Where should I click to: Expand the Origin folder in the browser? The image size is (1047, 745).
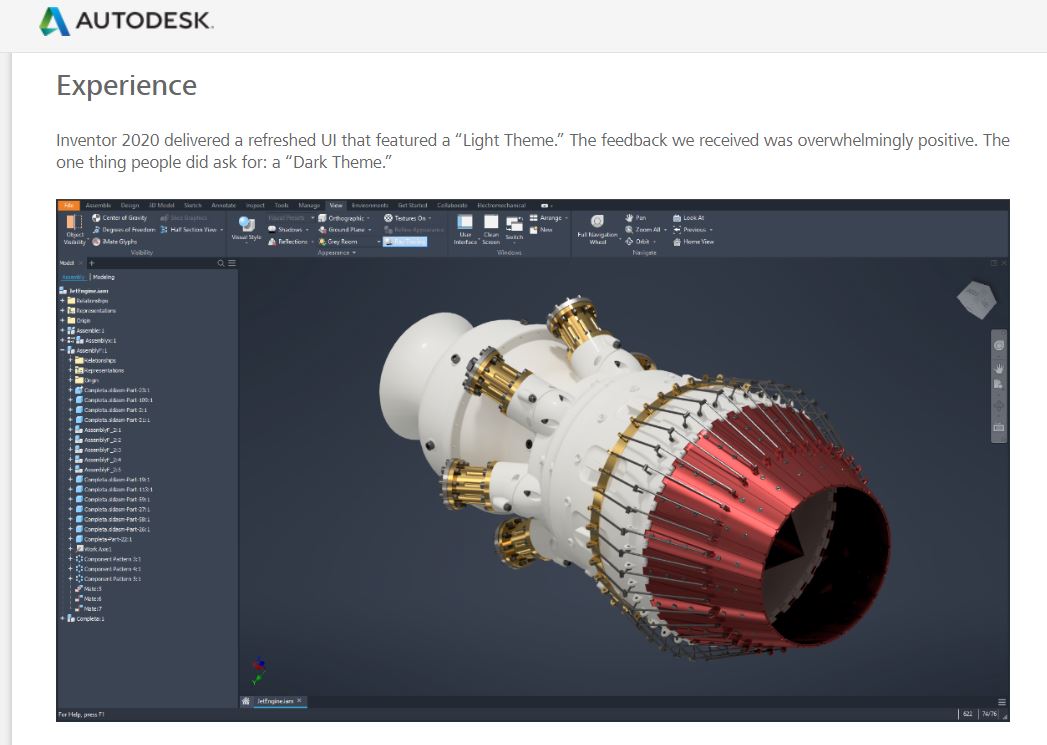pos(62,321)
